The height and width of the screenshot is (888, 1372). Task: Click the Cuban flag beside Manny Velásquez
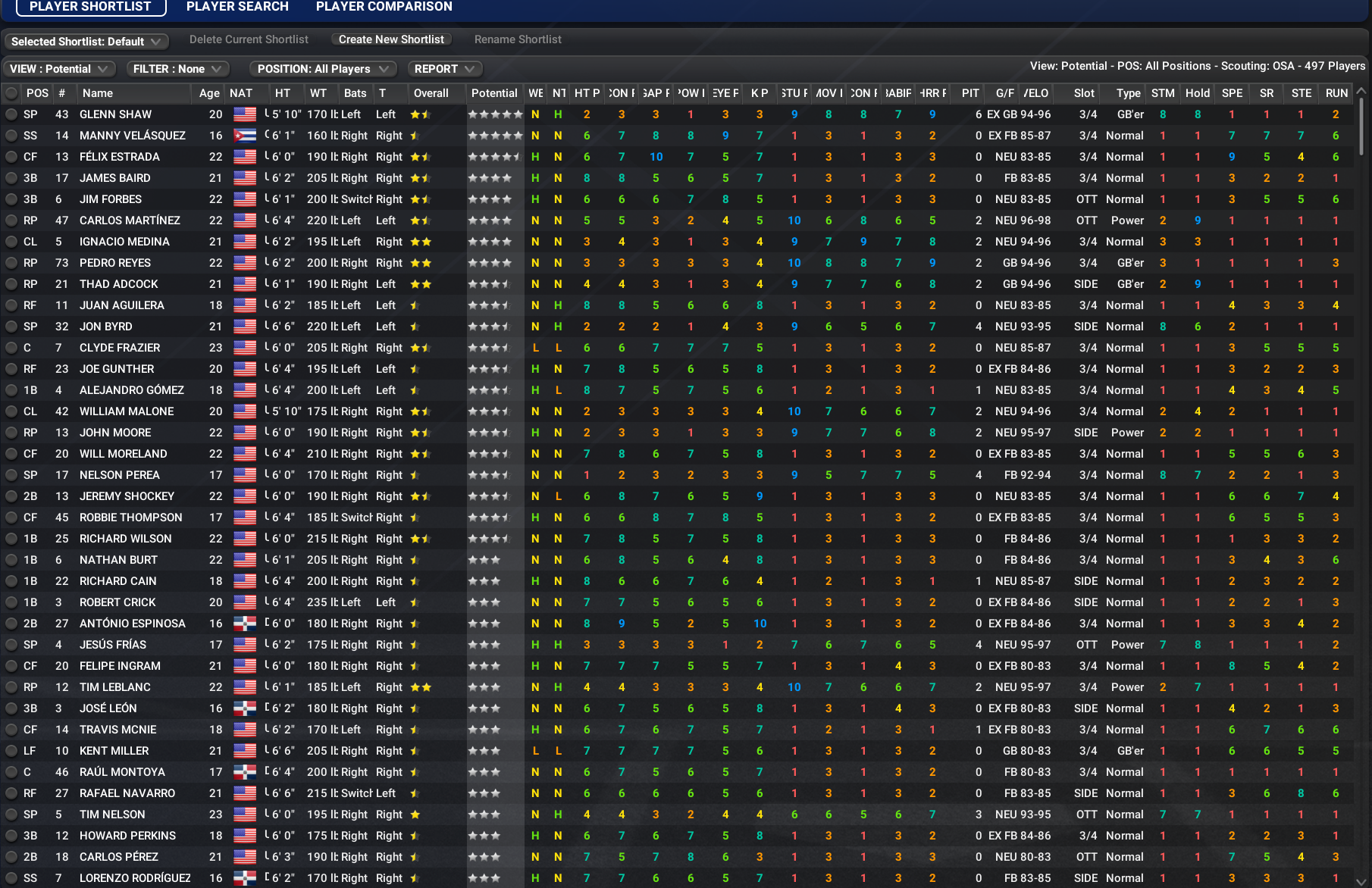click(x=244, y=136)
